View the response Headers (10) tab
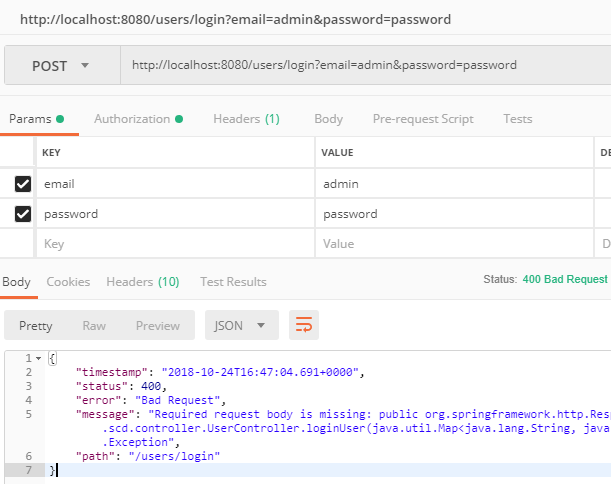The width and height of the screenshot is (611, 484). pyautogui.click(x=143, y=282)
